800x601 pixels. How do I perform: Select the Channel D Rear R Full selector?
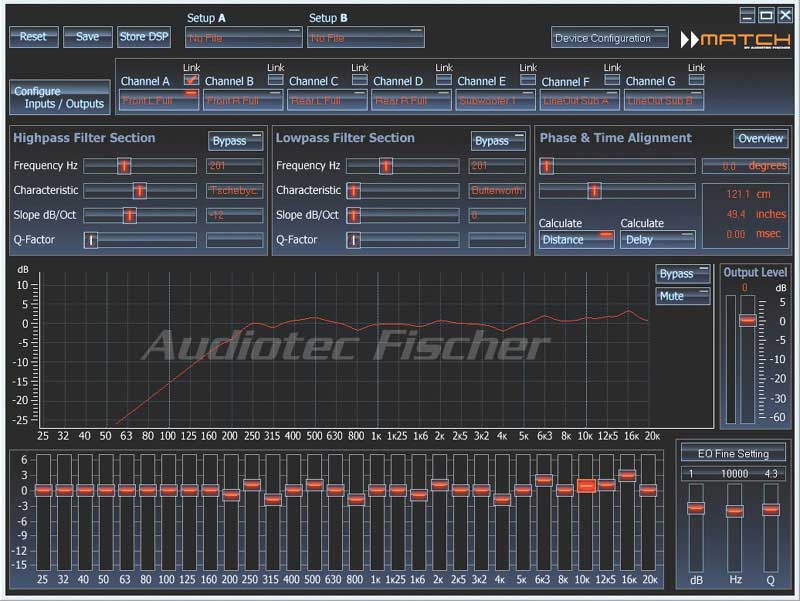tap(411, 100)
